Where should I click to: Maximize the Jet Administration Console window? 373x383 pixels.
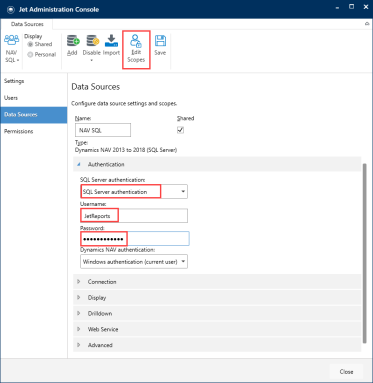click(351, 7)
